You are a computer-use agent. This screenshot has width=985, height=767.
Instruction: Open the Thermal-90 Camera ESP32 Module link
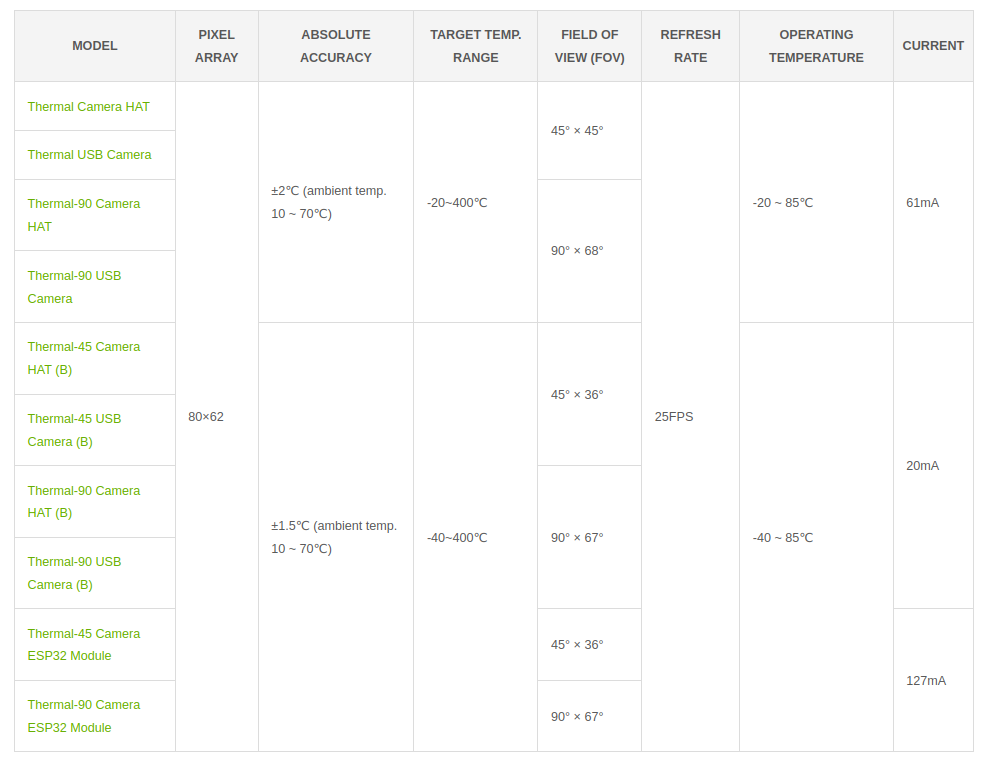click(x=84, y=717)
